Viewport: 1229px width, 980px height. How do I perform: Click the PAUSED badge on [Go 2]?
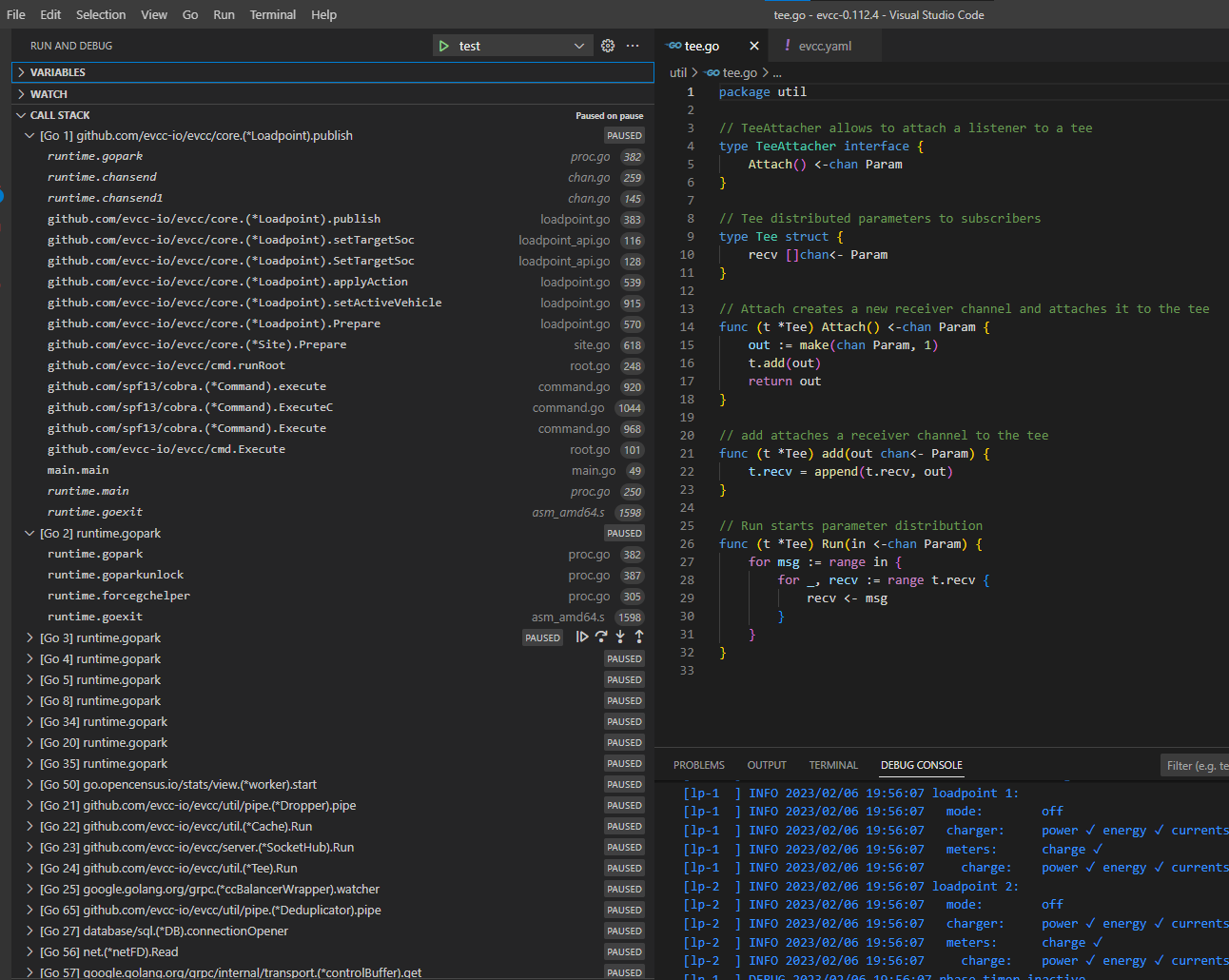(624, 533)
